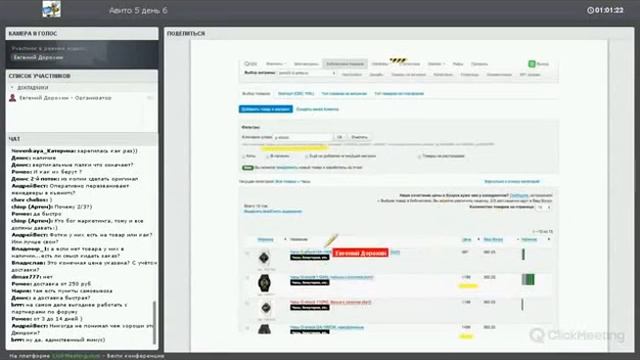
Task: Click the return to category list link
Action: pos(512,181)
